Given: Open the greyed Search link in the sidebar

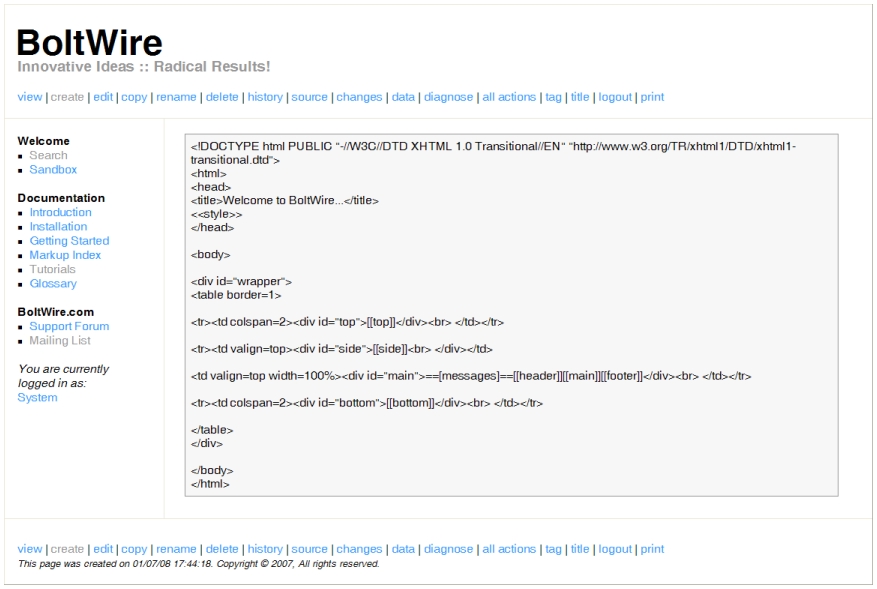Looking at the screenshot, I should point(48,155).
